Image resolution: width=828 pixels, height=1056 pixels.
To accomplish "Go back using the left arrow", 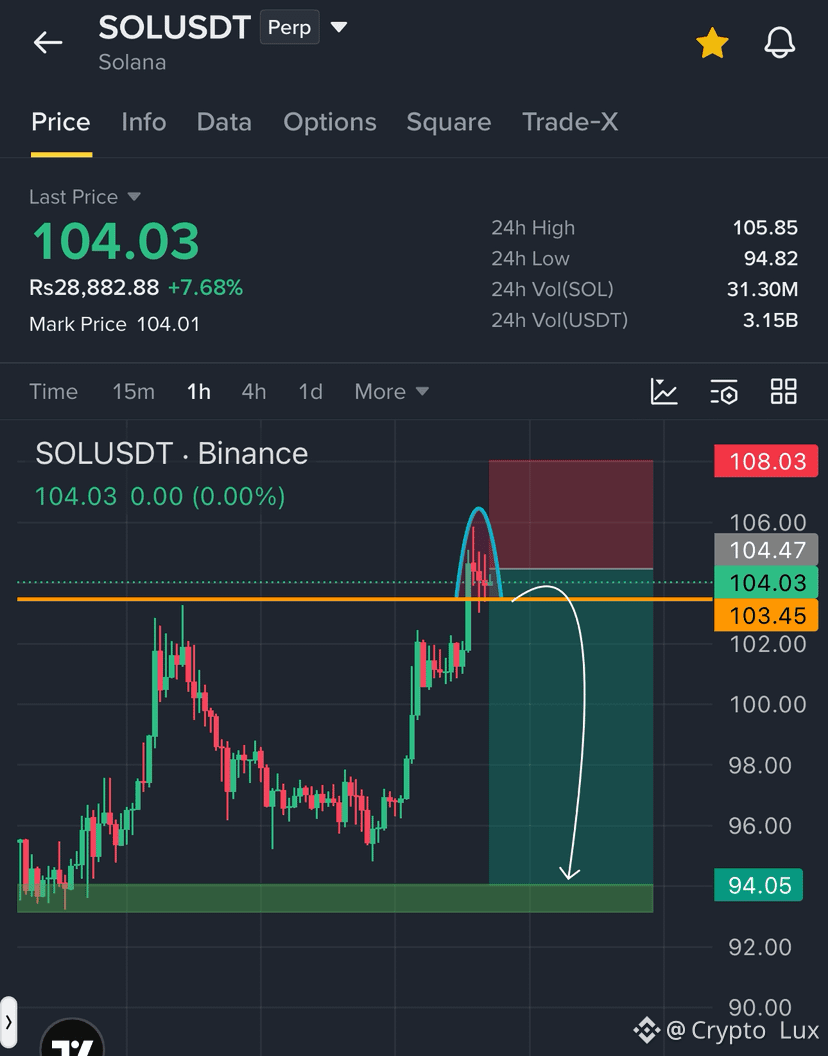I will pos(48,42).
